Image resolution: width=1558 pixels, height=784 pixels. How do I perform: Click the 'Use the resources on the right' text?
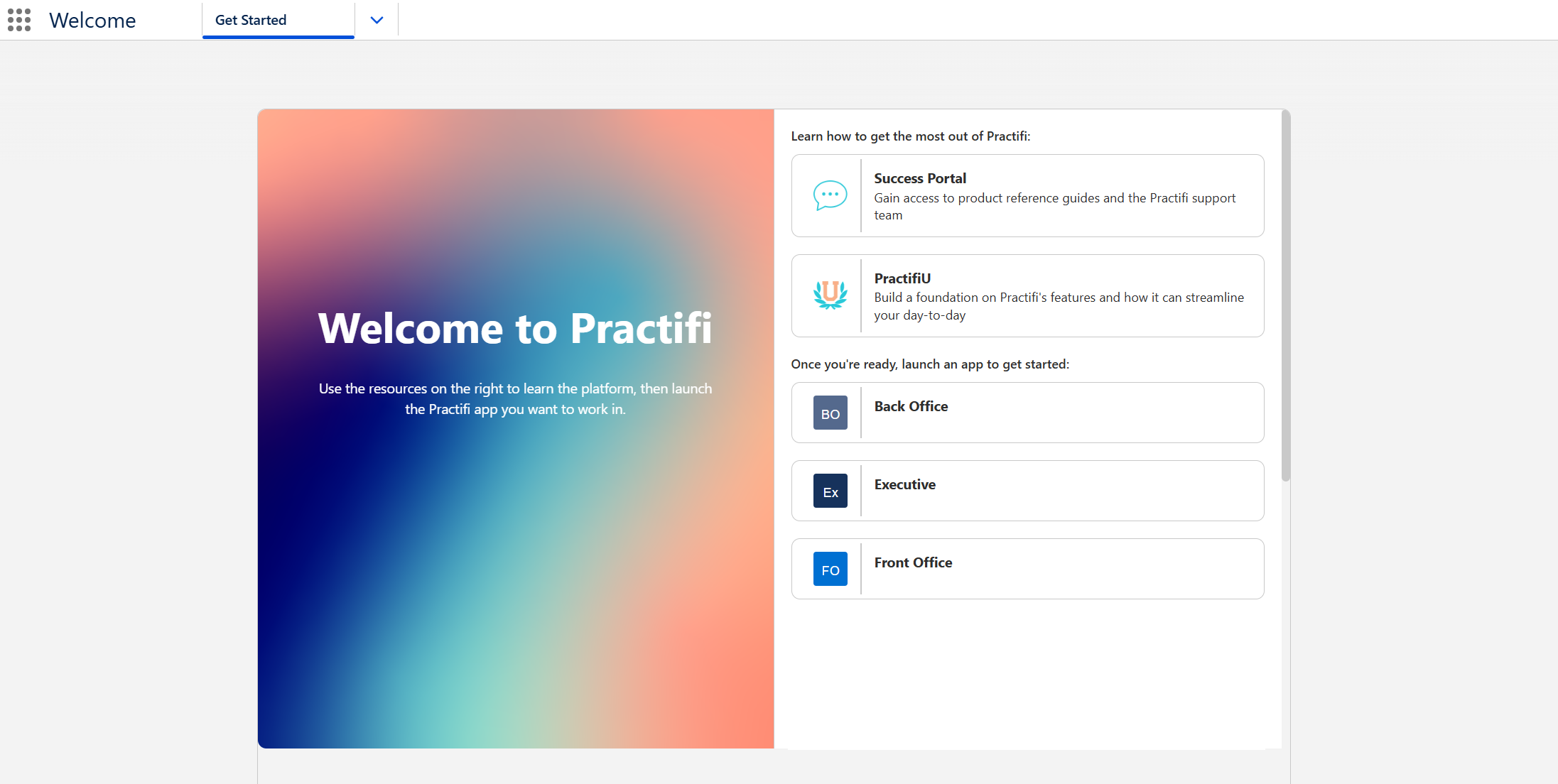[515, 399]
